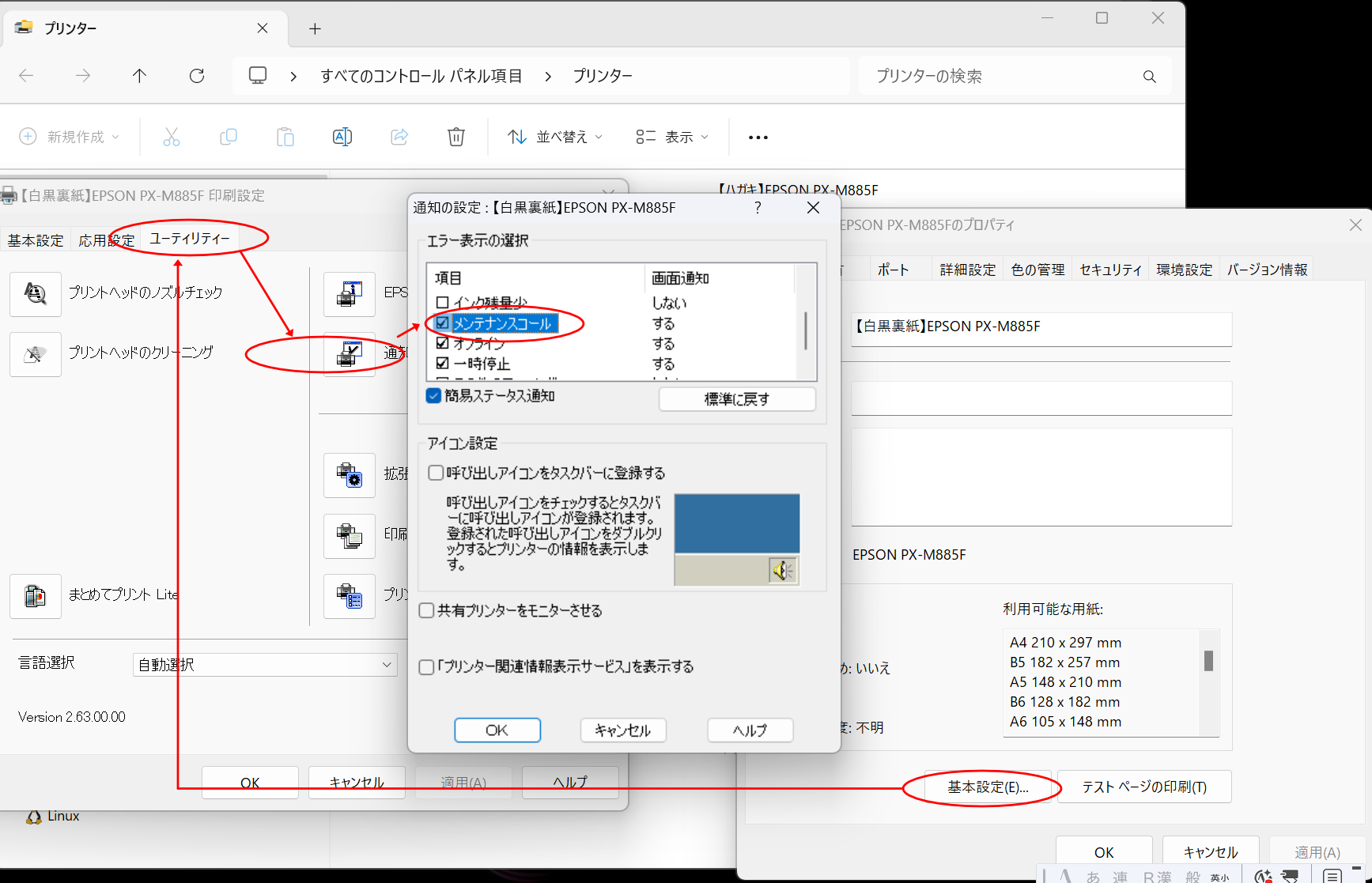The width and height of the screenshot is (1372, 883).
Task: Open the print queue (印刷) printer icon
Action: pos(349,536)
